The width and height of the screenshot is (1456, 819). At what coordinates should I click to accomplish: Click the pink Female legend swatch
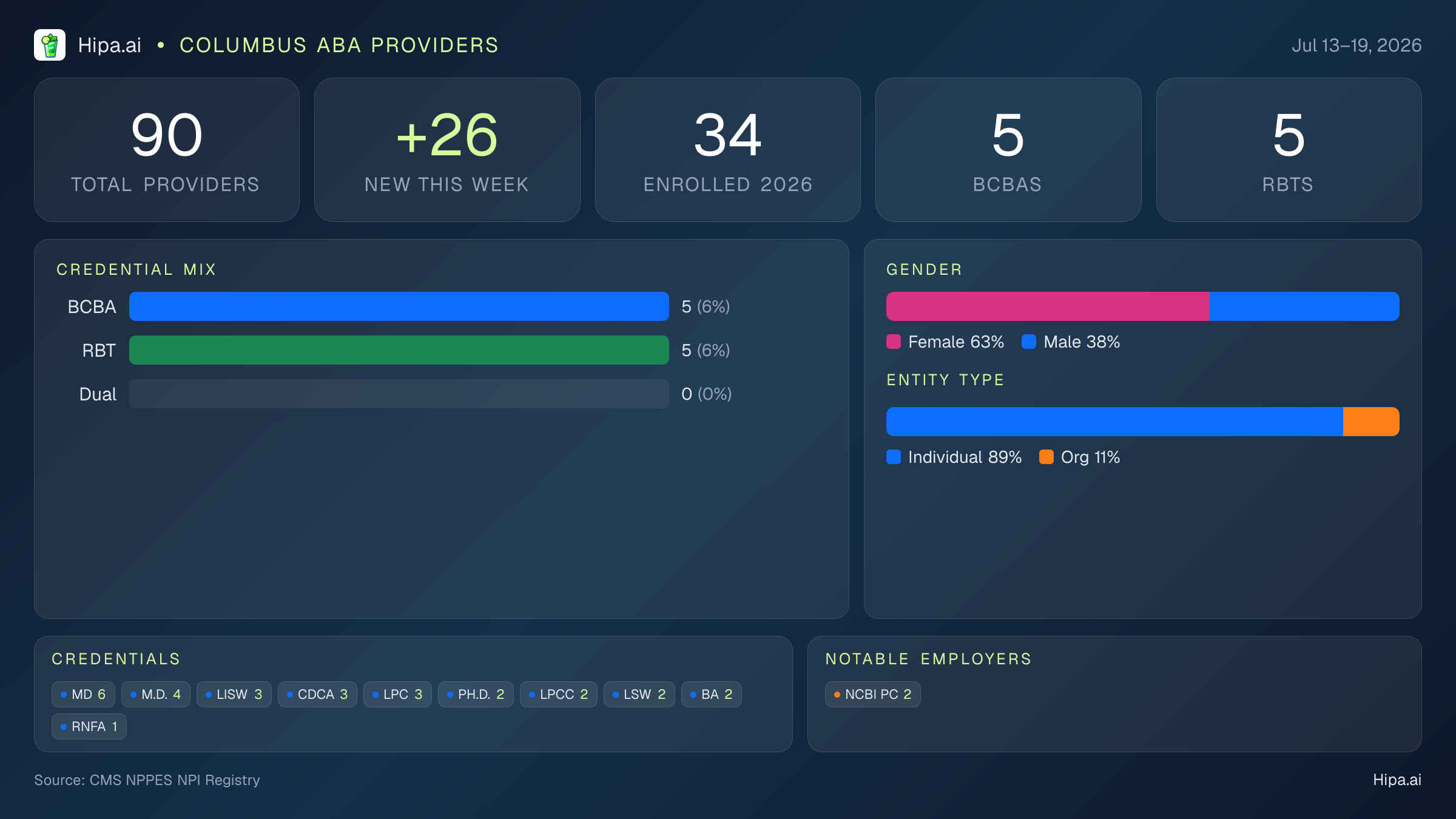[x=894, y=342]
